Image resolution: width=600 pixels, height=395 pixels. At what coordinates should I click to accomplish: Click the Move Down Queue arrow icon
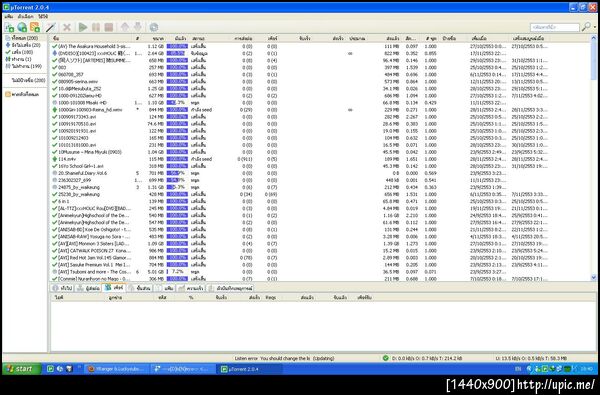point(138,27)
